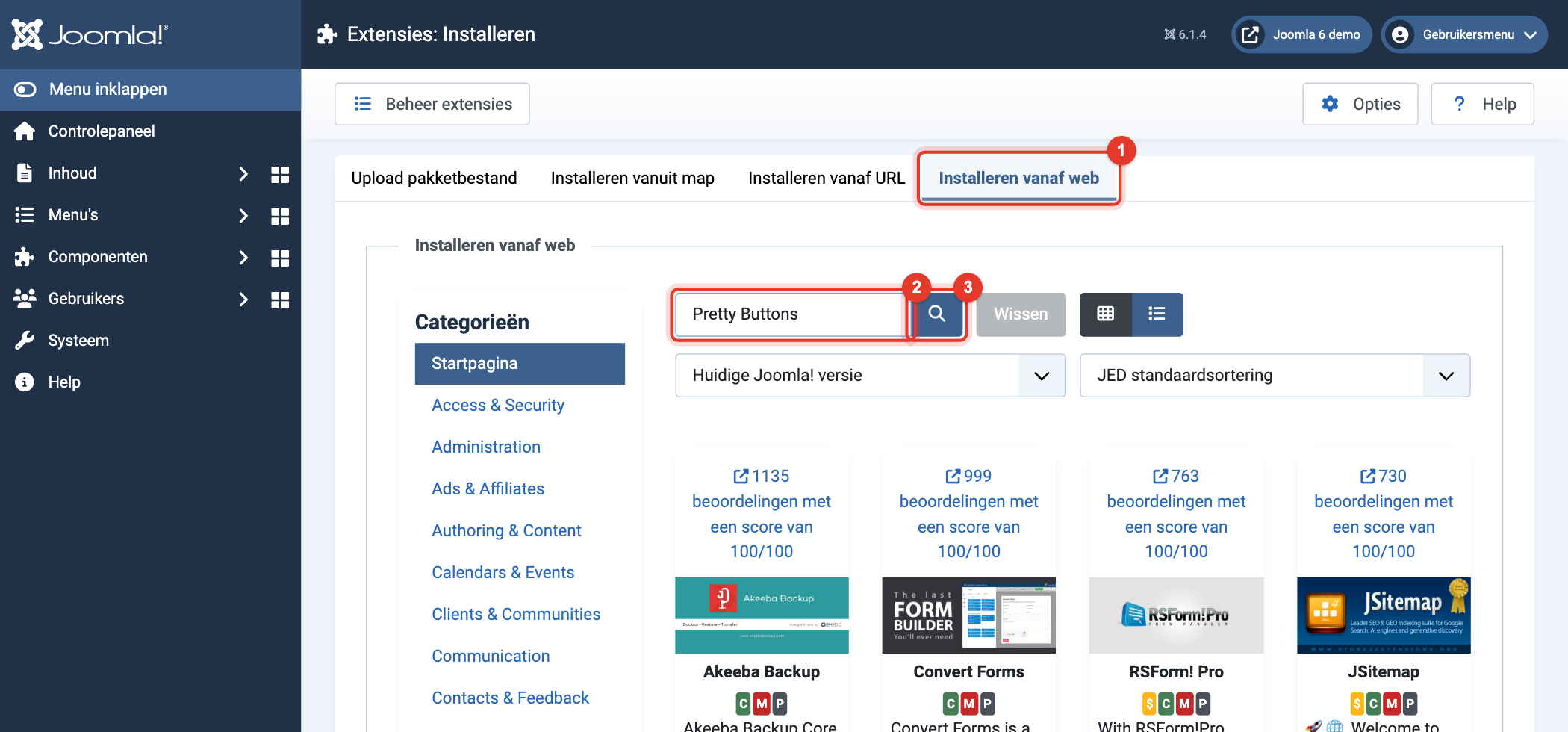1568x732 pixels.
Task: Click the Inhoud file icon
Action: tap(25, 173)
